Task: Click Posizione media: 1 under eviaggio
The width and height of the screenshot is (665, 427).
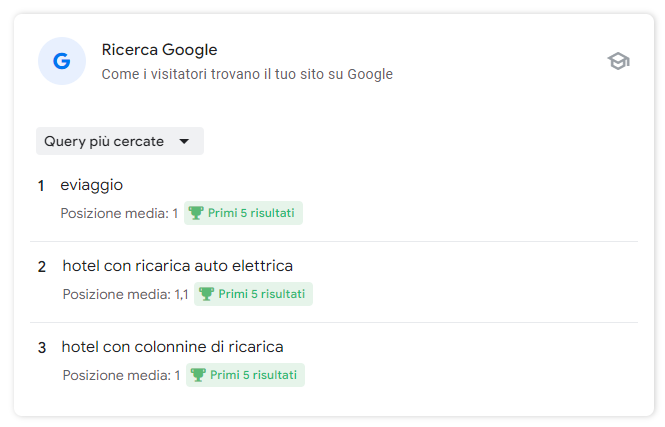Action: tap(119, 213)
